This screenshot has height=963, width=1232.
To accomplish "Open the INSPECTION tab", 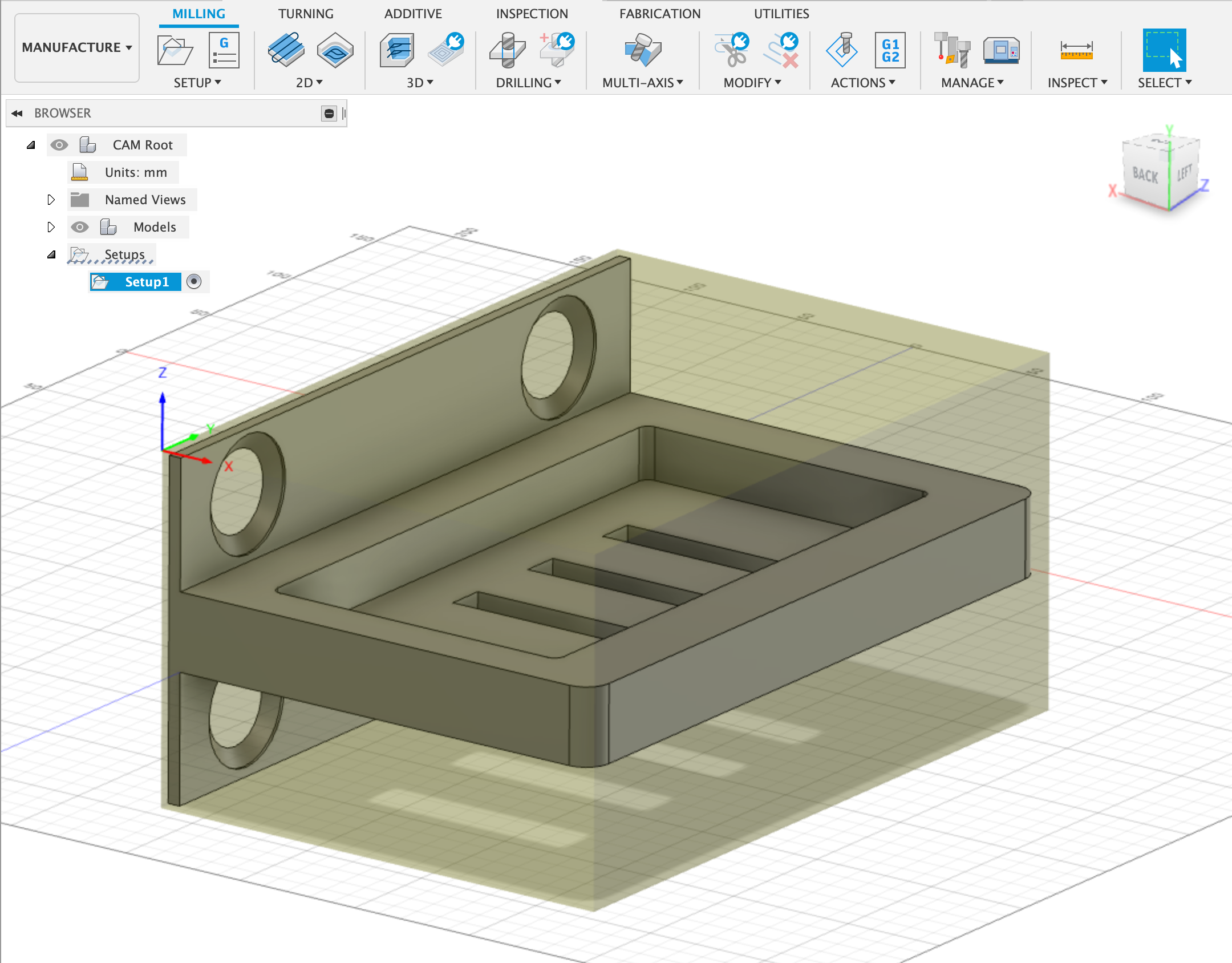I will click(532, 14).
